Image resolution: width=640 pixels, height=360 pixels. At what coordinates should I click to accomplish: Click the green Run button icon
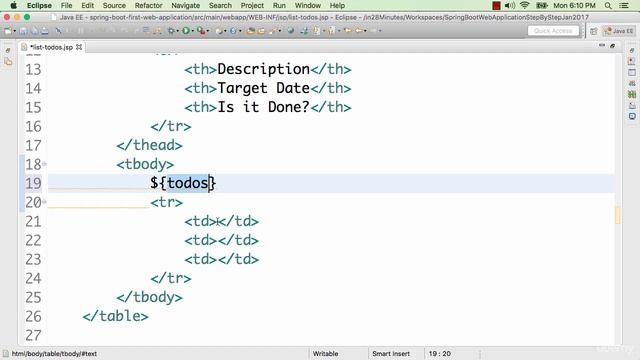186,31
